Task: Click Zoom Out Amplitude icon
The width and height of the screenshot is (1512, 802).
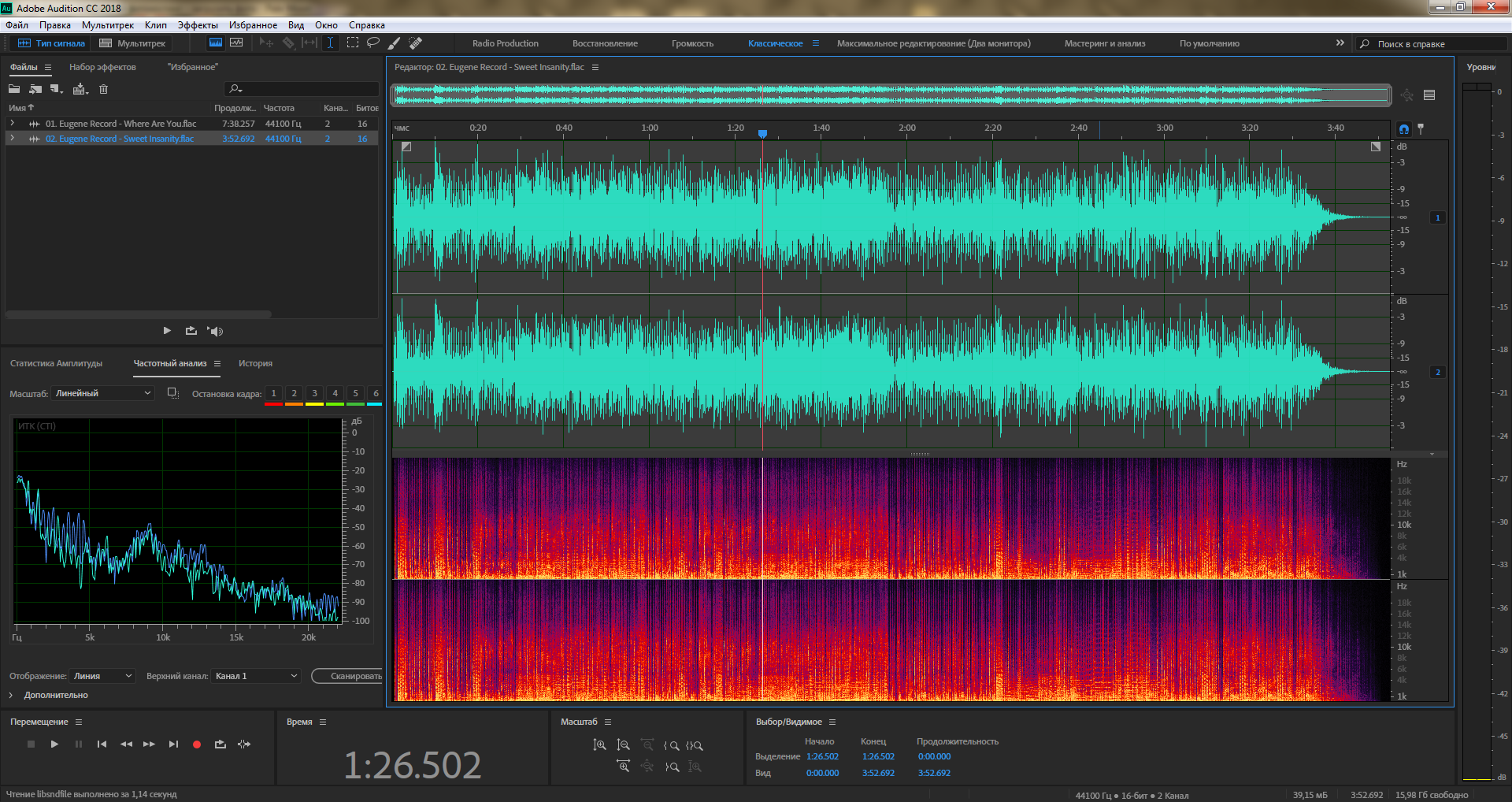Action: click(x=624, y=744)
